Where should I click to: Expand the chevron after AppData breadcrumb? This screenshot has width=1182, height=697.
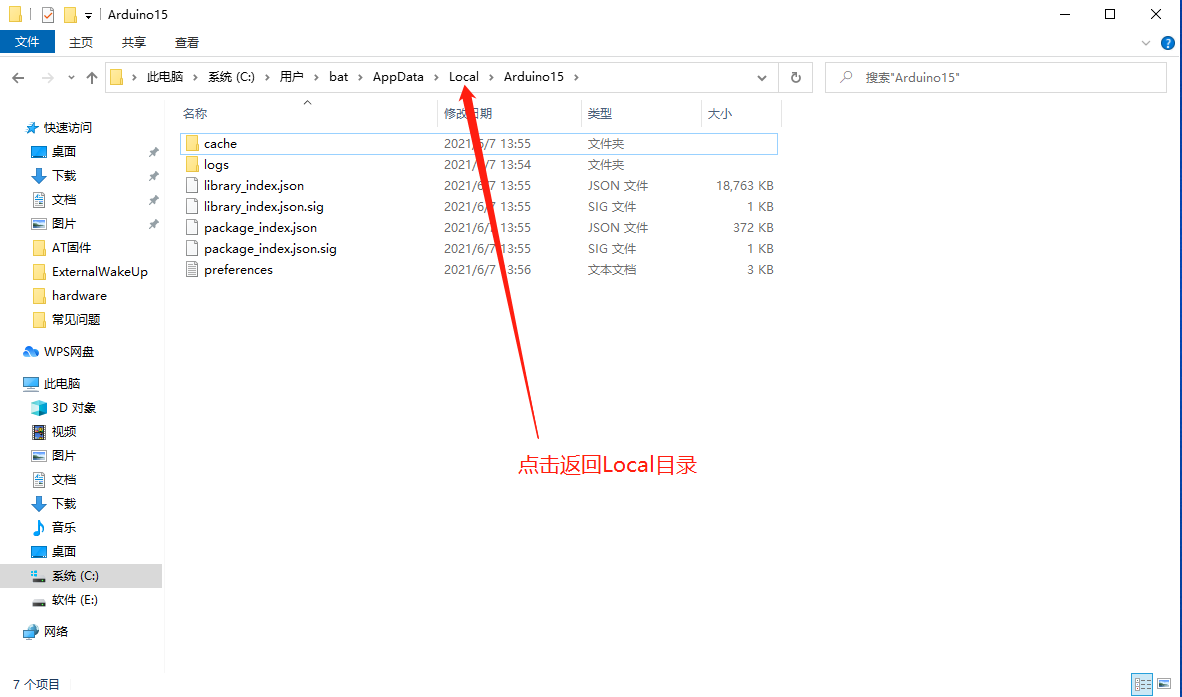click(x=436, y=77)
